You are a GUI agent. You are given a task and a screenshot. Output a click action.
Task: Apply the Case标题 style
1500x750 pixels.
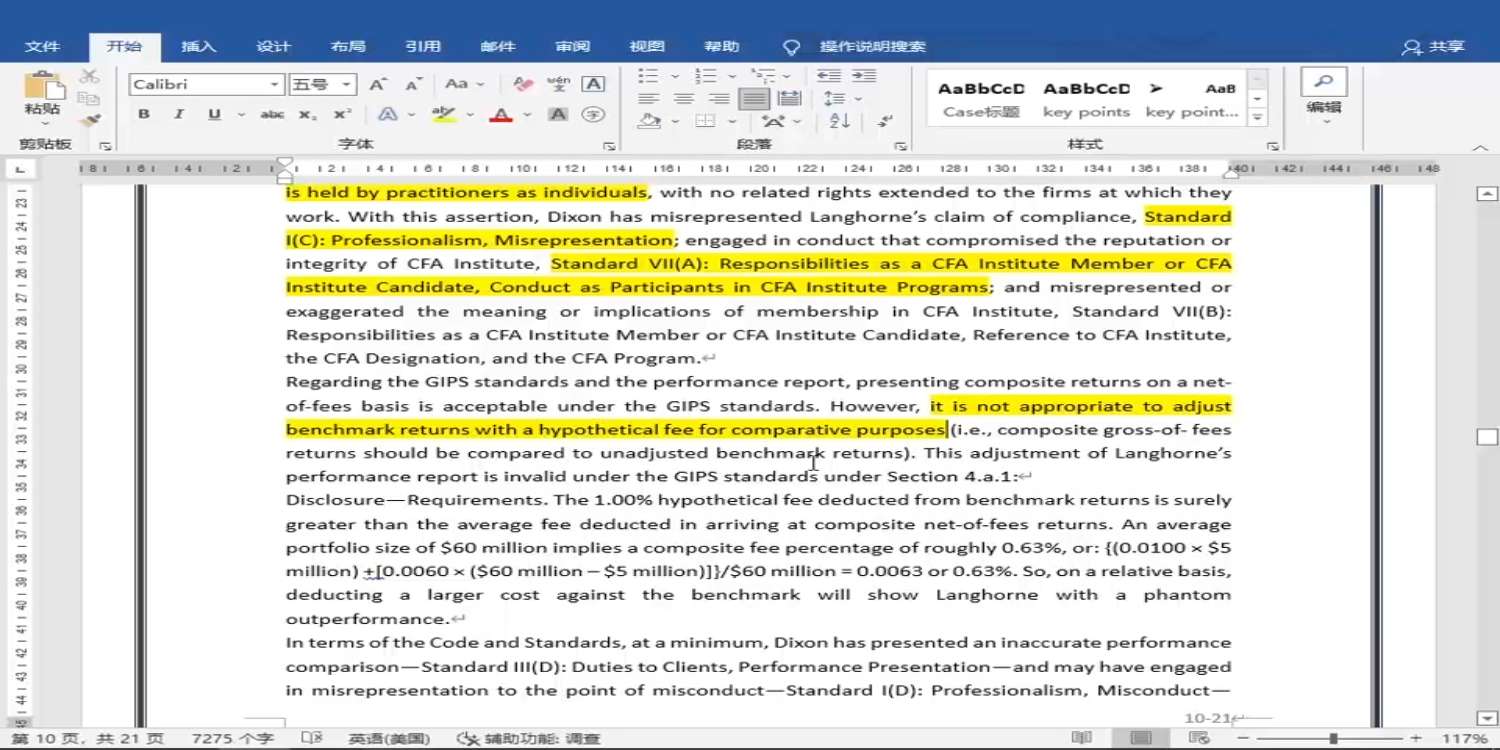click(980, 99)
